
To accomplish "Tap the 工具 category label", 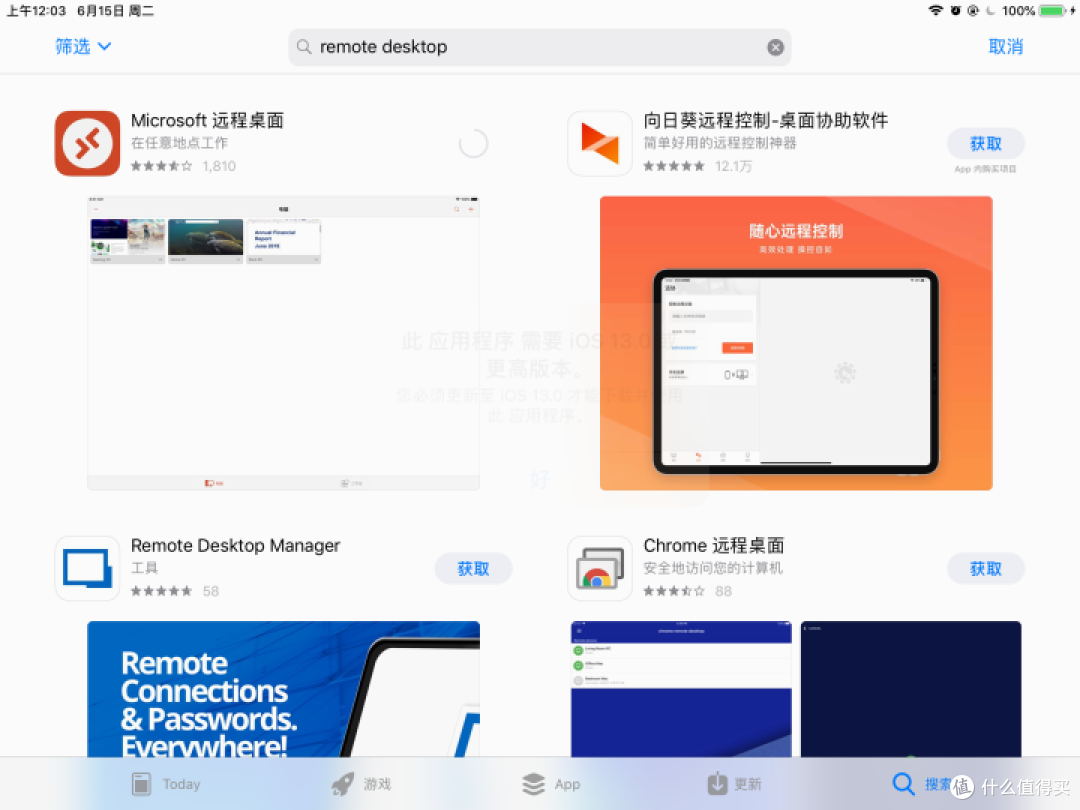I will (x=144, y=568).
